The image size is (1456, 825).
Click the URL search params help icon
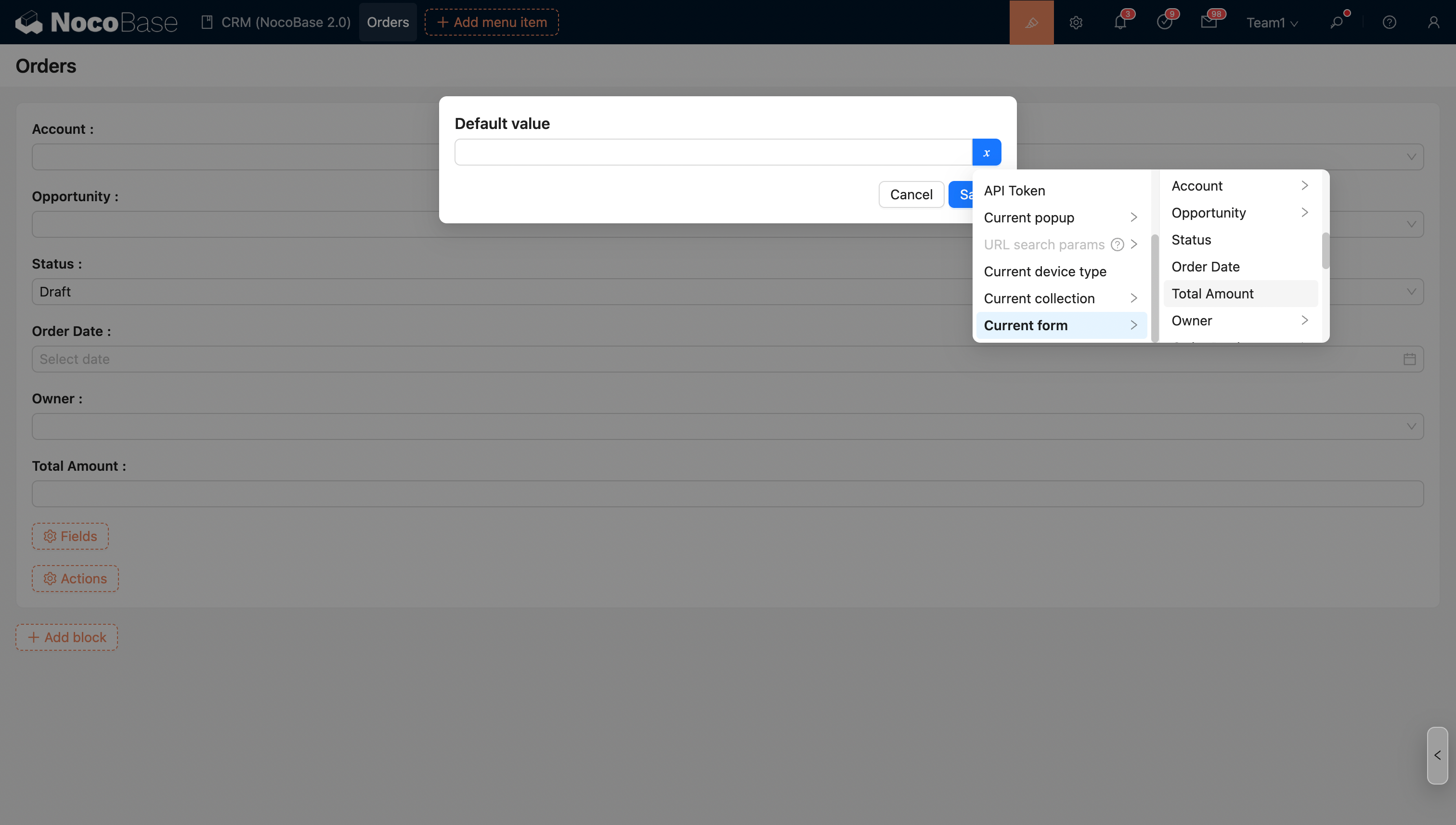[x=1117, y=244]
